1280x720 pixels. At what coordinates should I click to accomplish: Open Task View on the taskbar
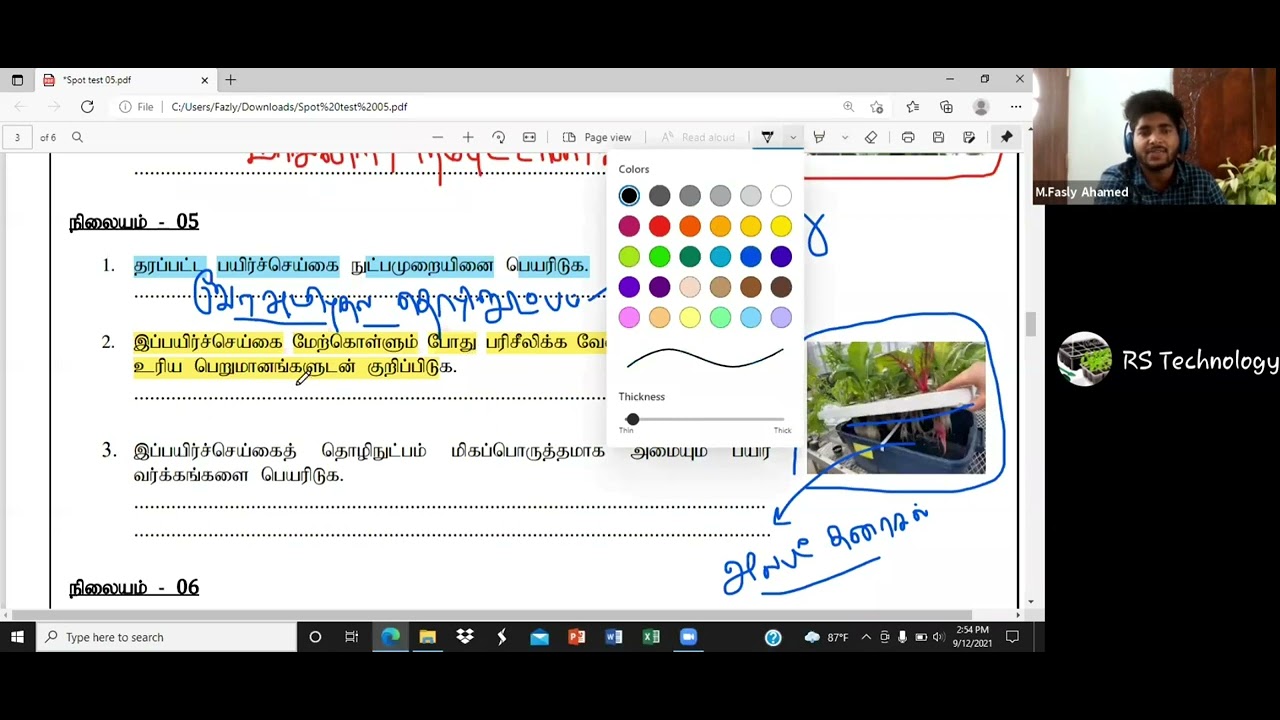[x=352, y=637]
